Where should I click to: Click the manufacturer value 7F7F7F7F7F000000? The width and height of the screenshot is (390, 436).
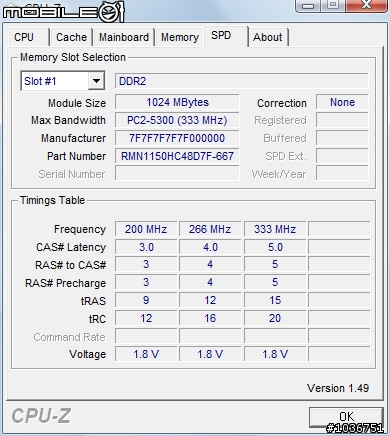tap(177, 138)
